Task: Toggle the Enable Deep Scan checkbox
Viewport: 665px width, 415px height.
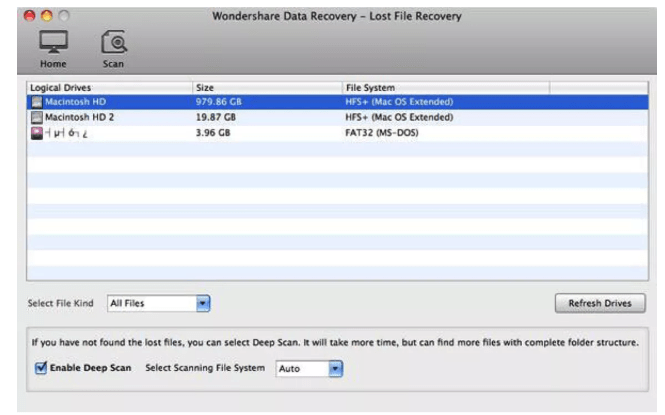Action: coord(41,368)
